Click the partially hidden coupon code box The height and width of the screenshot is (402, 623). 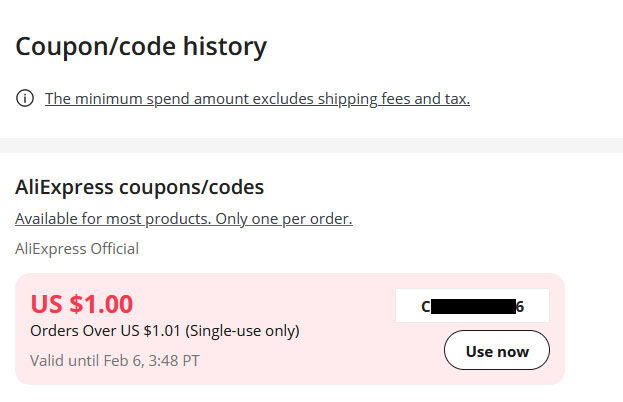[472, 306]
